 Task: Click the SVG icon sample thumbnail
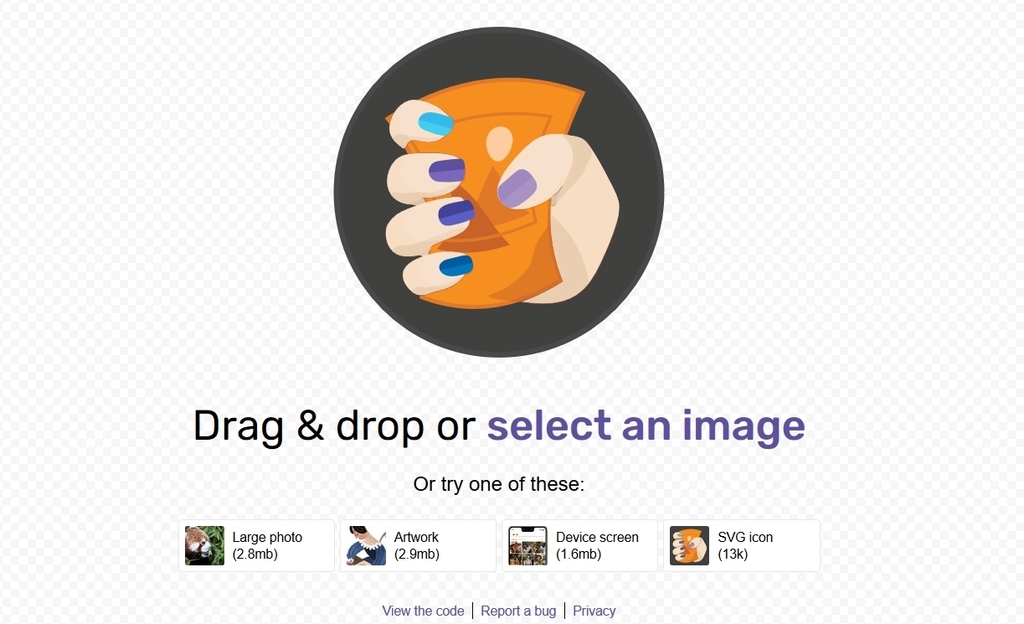[x=690, y=546]
